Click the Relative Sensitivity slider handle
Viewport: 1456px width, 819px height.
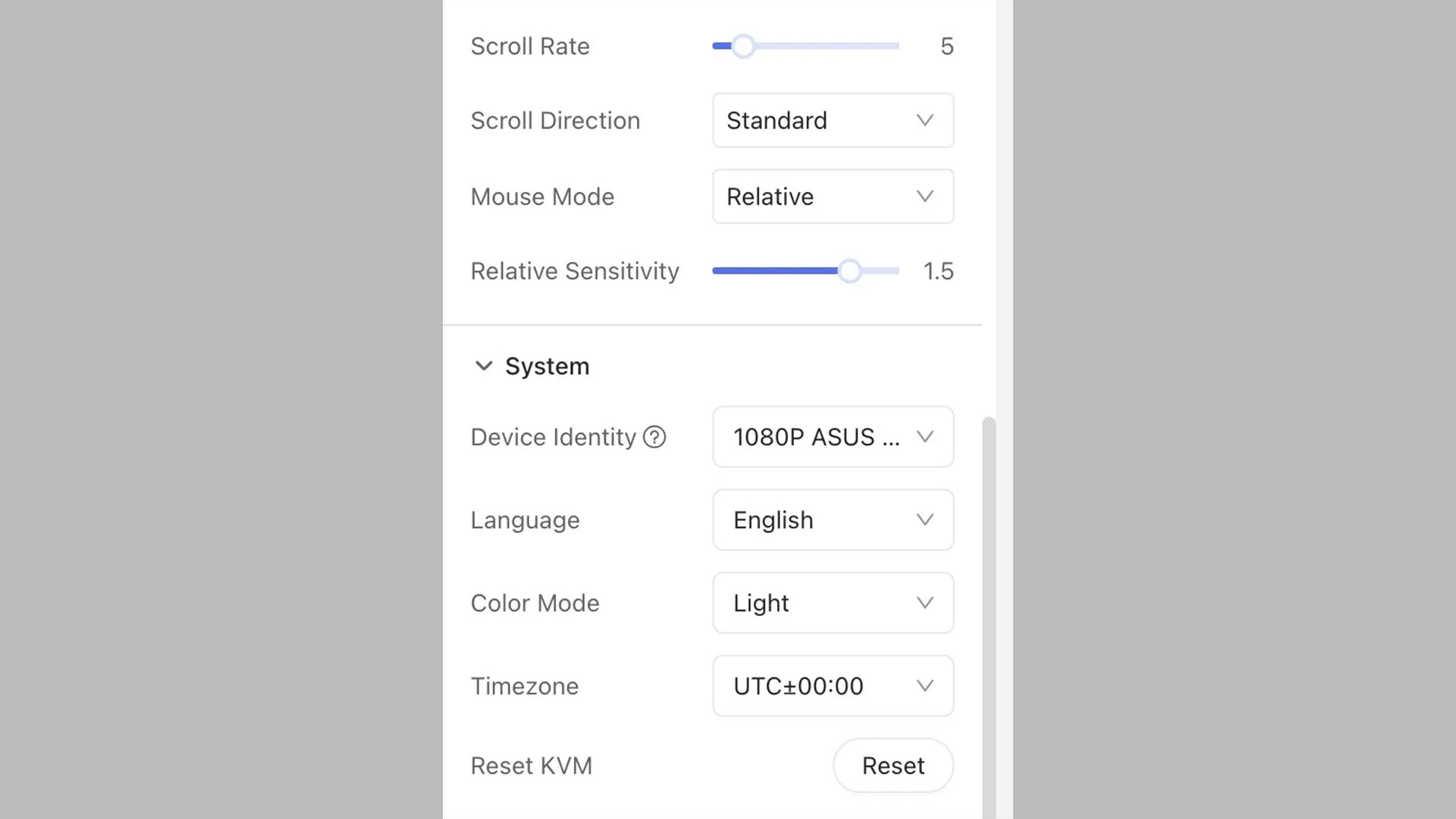point(849,271)
